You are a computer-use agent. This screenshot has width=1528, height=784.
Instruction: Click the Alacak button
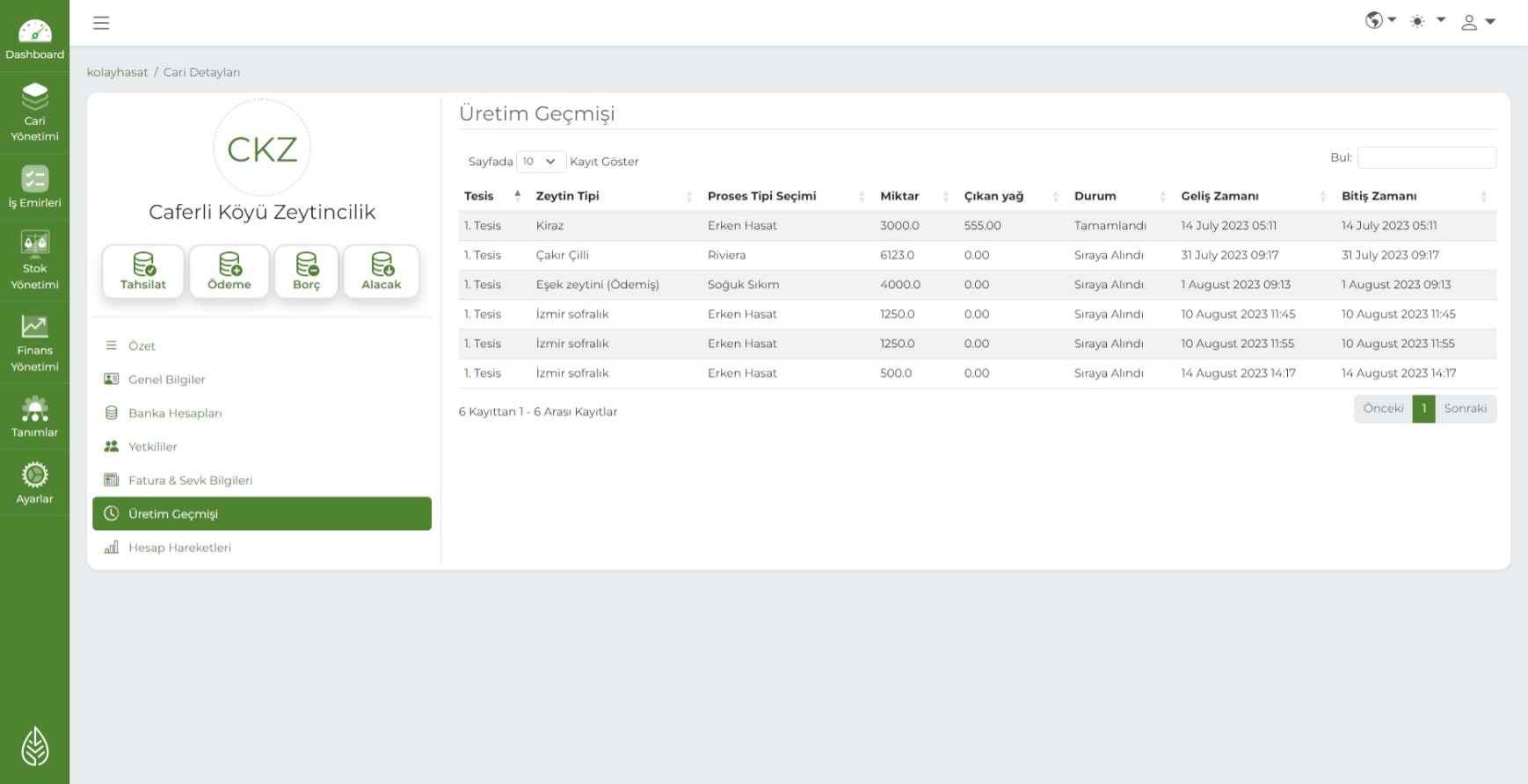[x=381, y=272]
